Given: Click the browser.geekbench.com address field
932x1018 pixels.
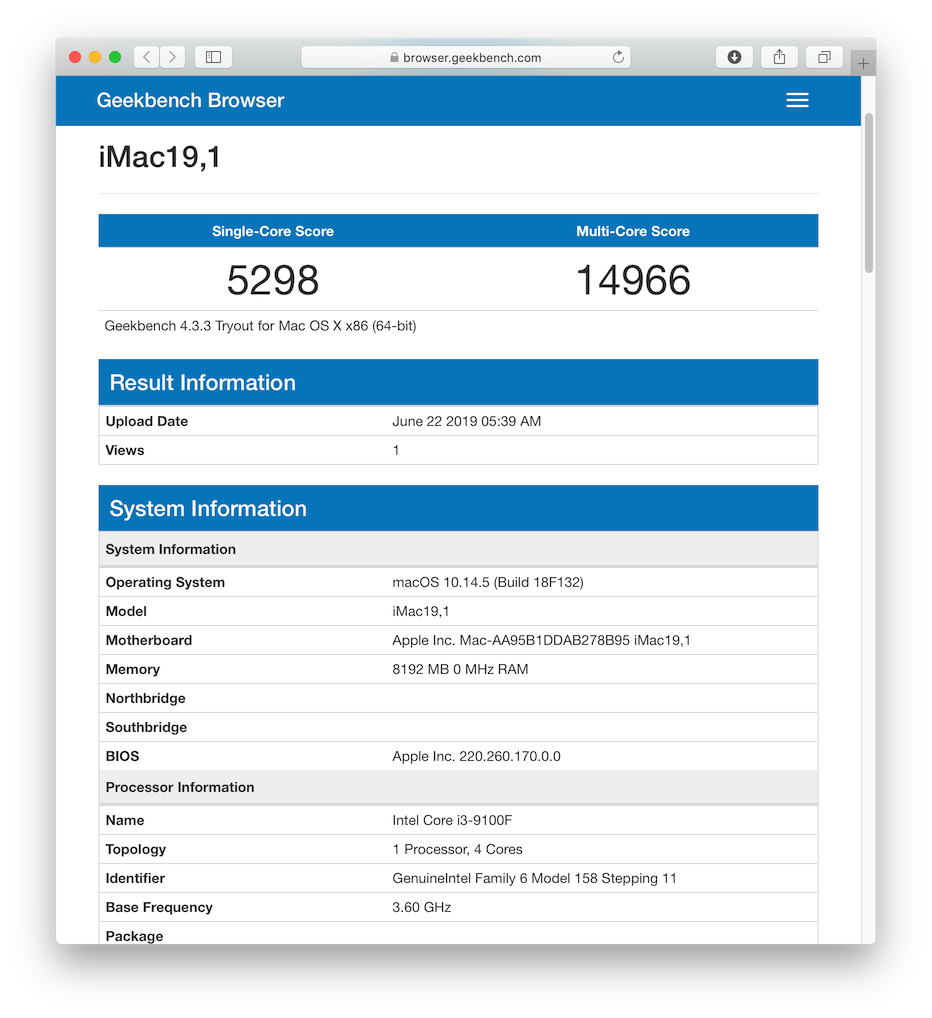Looking at the screenshot, I should (x=465, y=57).
